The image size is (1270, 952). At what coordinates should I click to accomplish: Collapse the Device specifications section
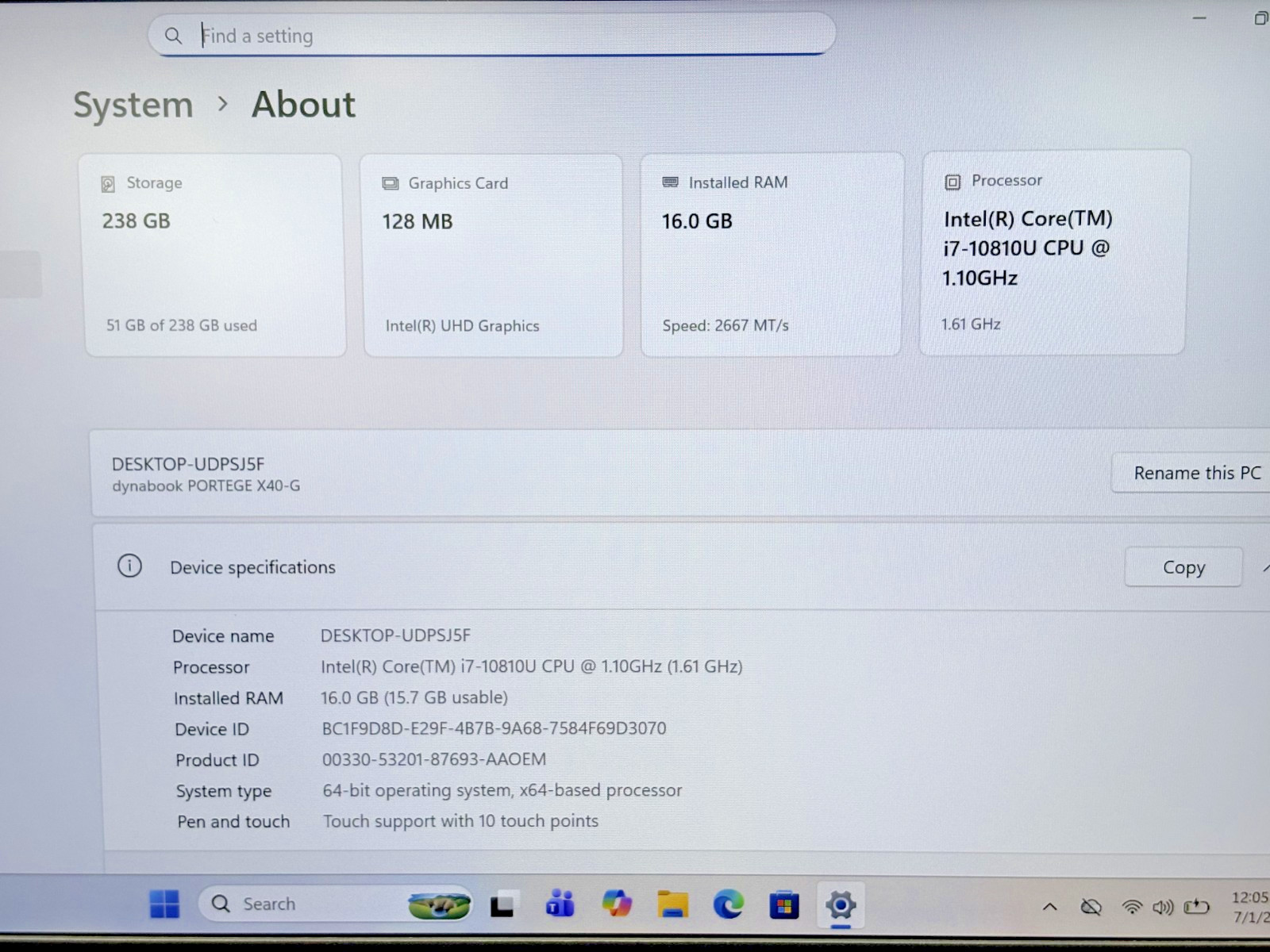pos(1265,567)
